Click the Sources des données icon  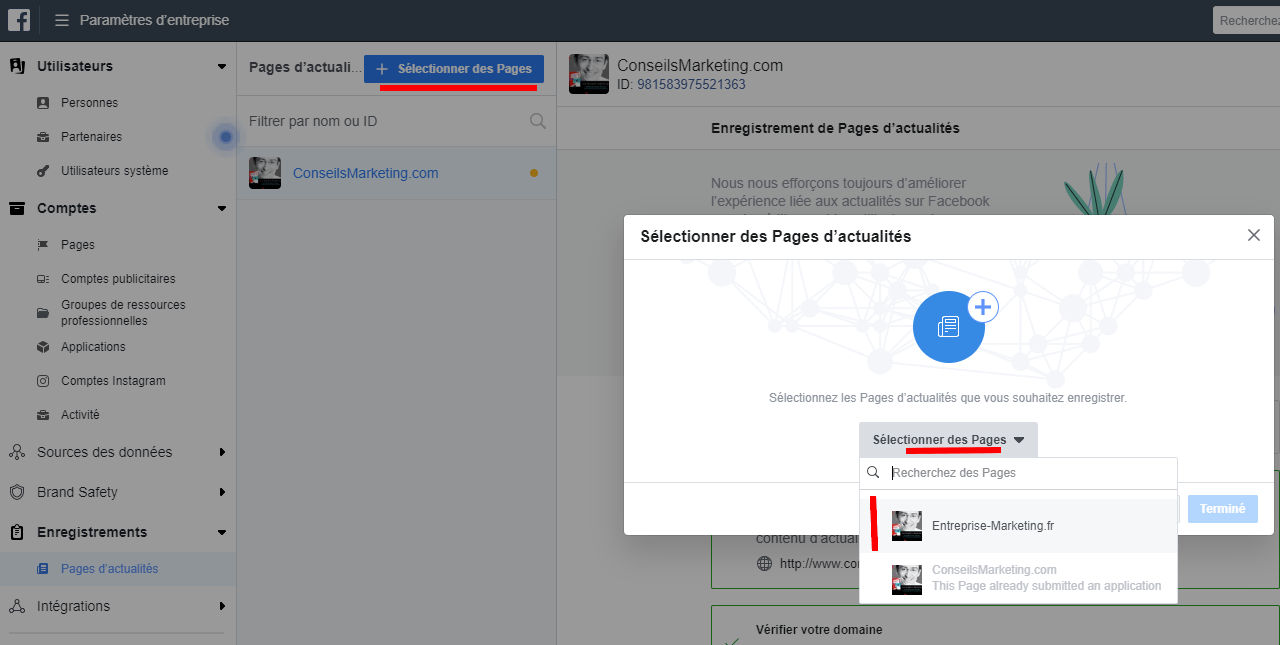coord(17,452)
